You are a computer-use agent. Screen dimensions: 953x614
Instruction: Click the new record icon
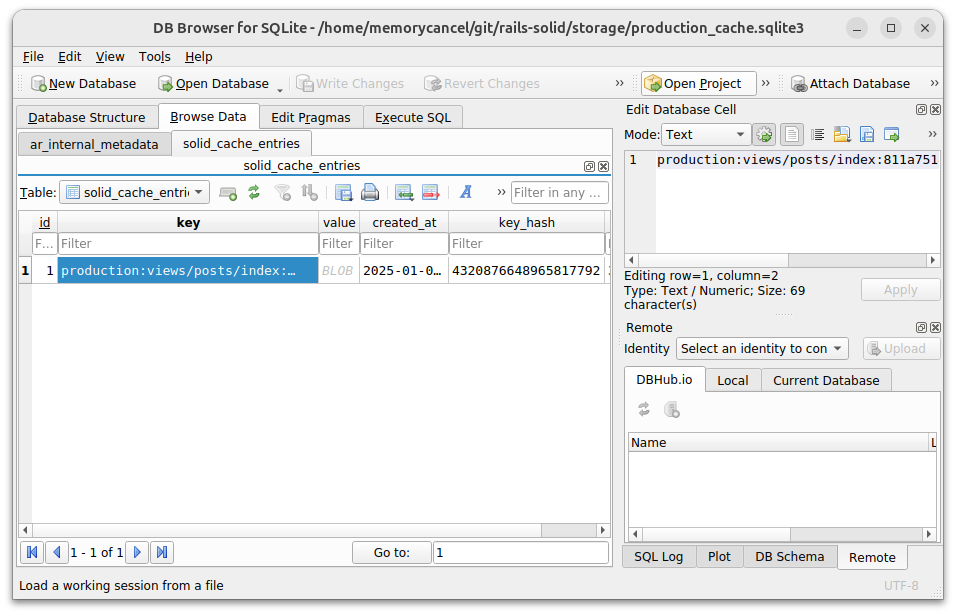coord(228,193)
